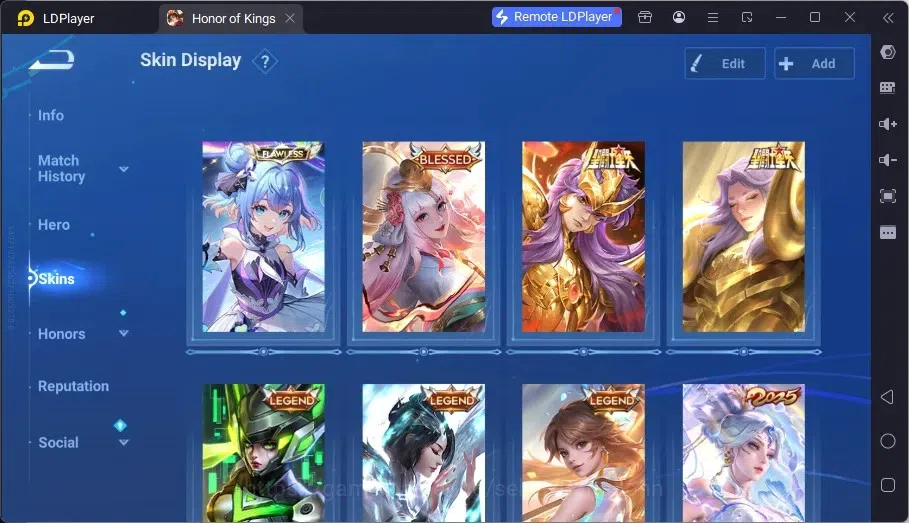Collapse the sidebar with double chevron icon
This screenshot has height=523, width=909.
pos(888,18)
